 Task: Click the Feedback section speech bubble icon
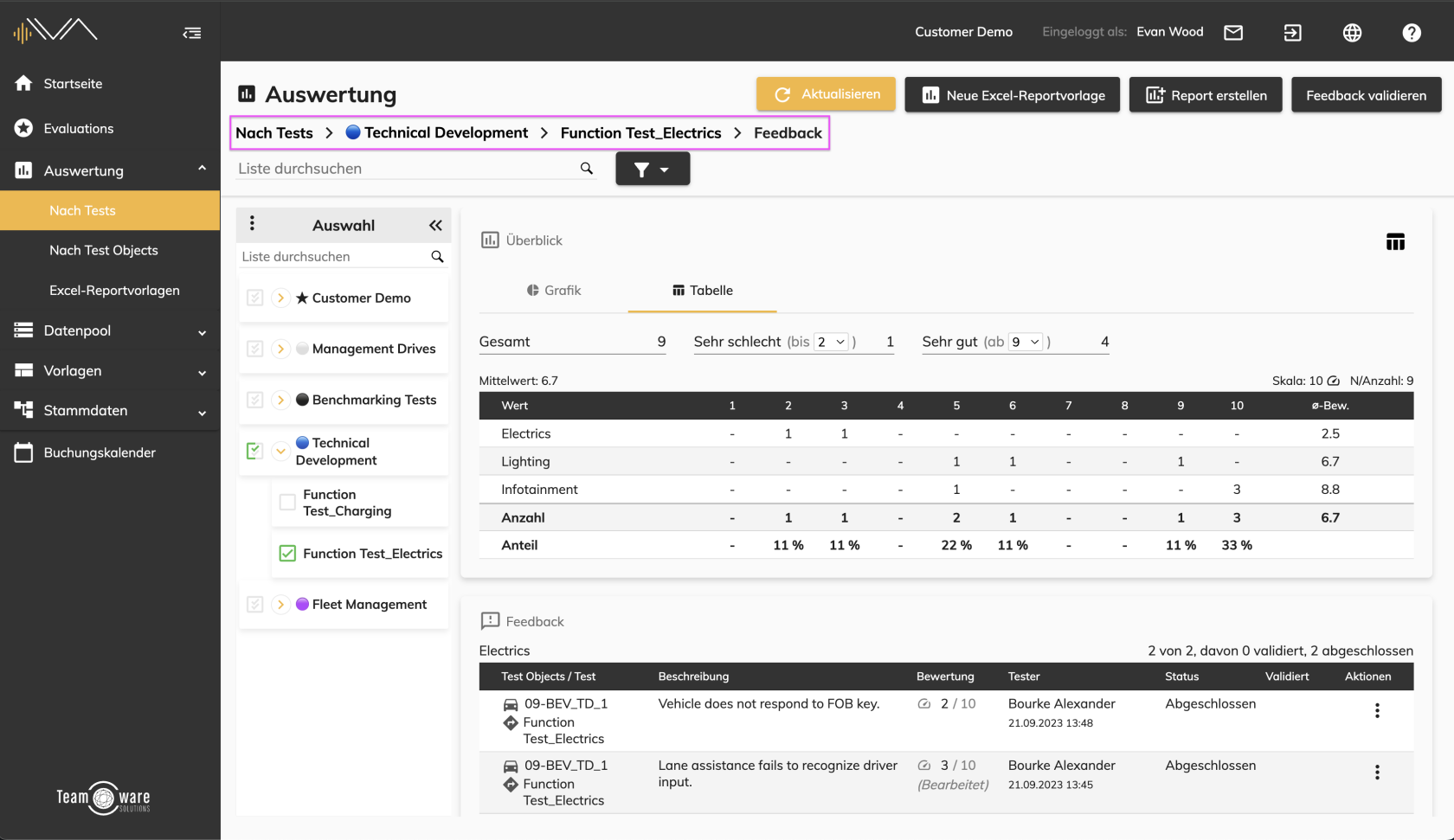point(490,621)
